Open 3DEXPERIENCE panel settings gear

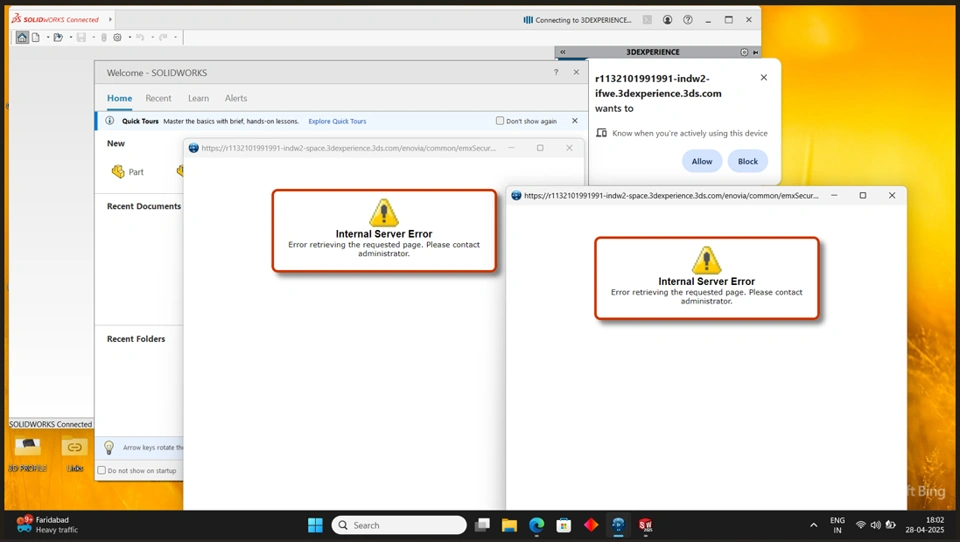click(744, 52)
